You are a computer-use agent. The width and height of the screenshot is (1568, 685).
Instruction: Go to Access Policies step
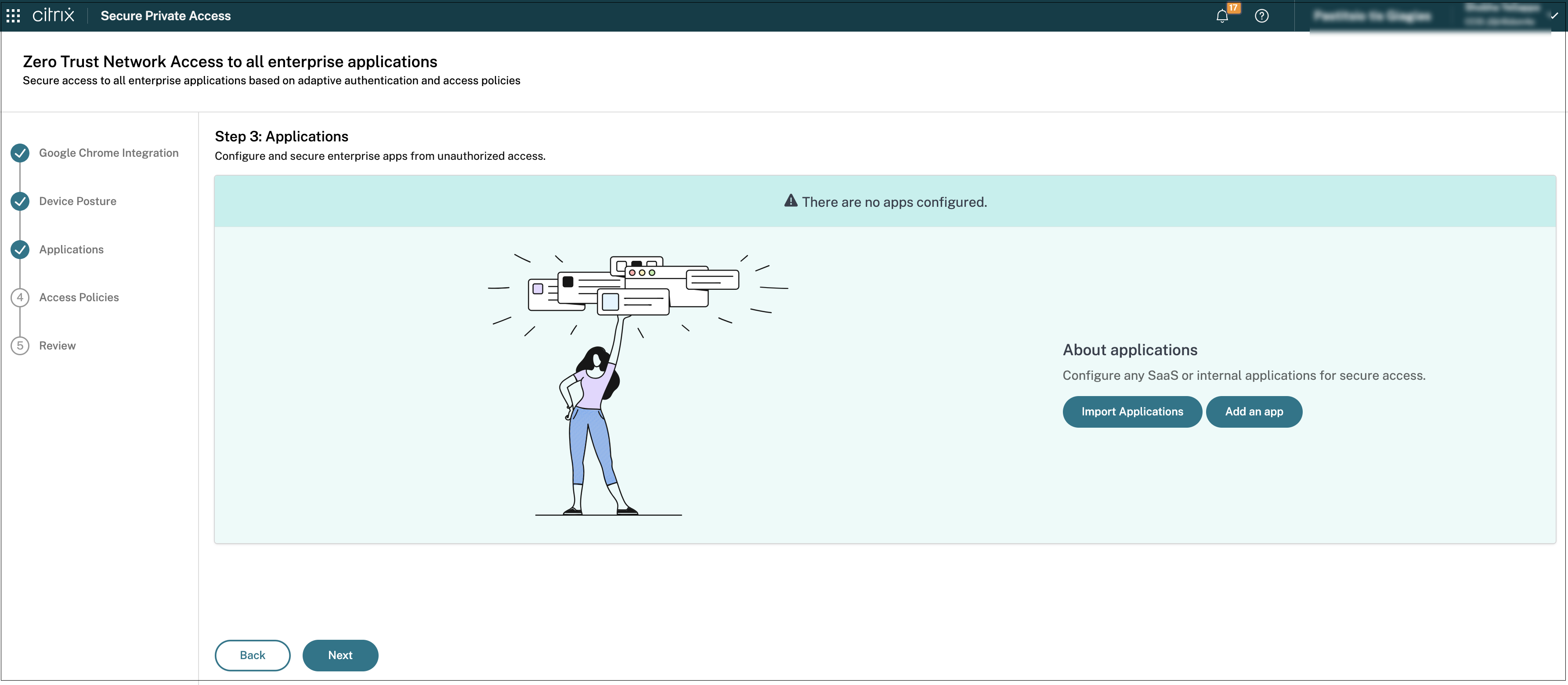tap(79, 297)
